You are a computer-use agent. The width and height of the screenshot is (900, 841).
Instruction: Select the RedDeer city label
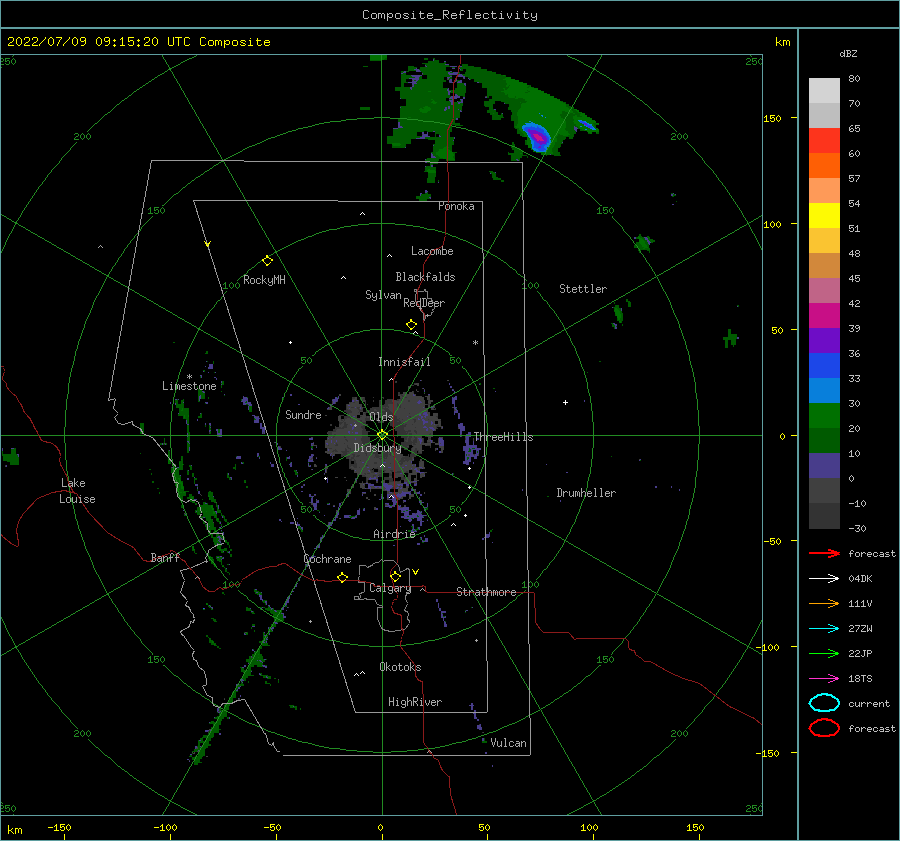click(424, 303)
